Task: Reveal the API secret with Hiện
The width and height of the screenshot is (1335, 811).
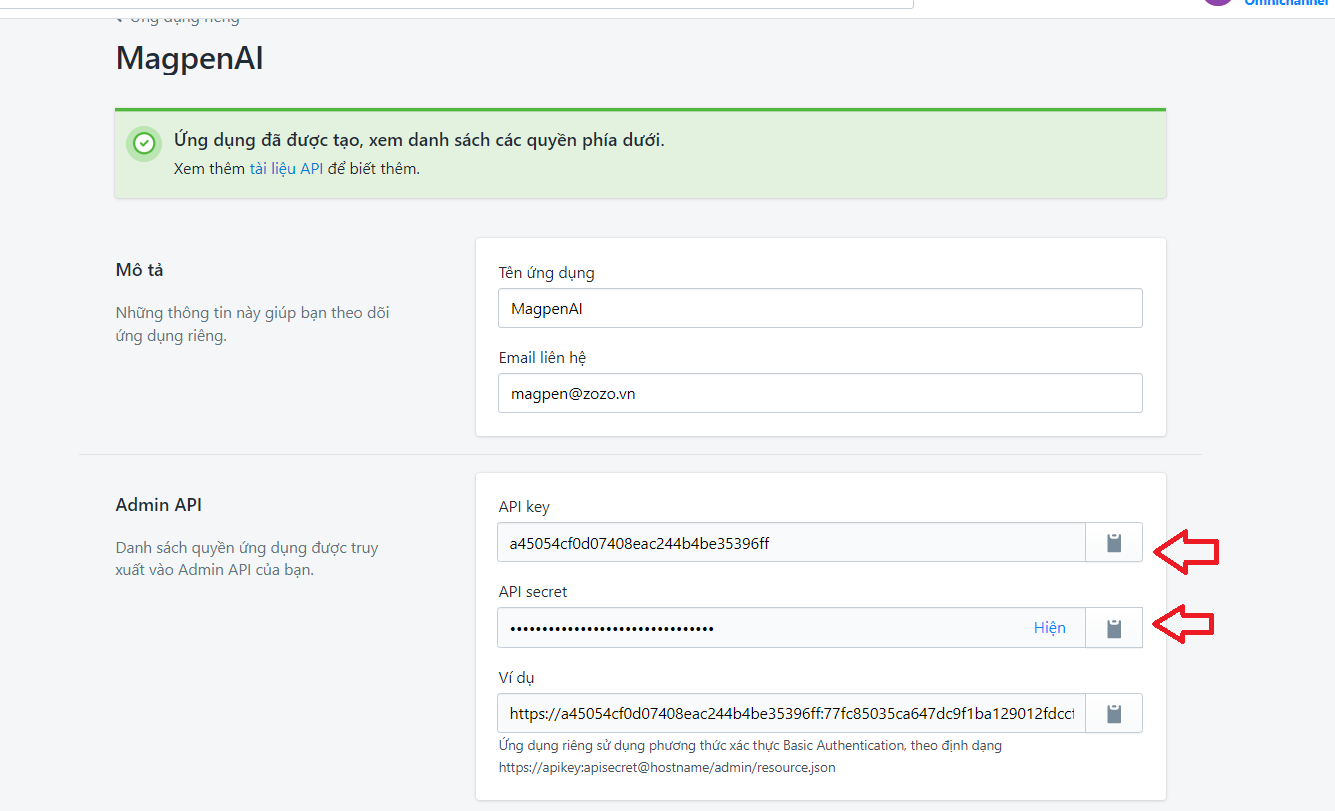Action: (1050, 628)
